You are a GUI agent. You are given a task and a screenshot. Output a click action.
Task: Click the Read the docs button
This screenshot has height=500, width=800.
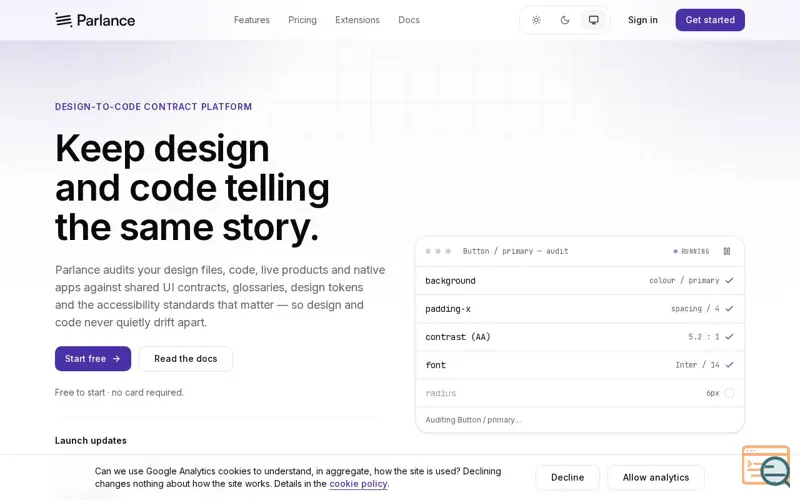click(186, 359)
